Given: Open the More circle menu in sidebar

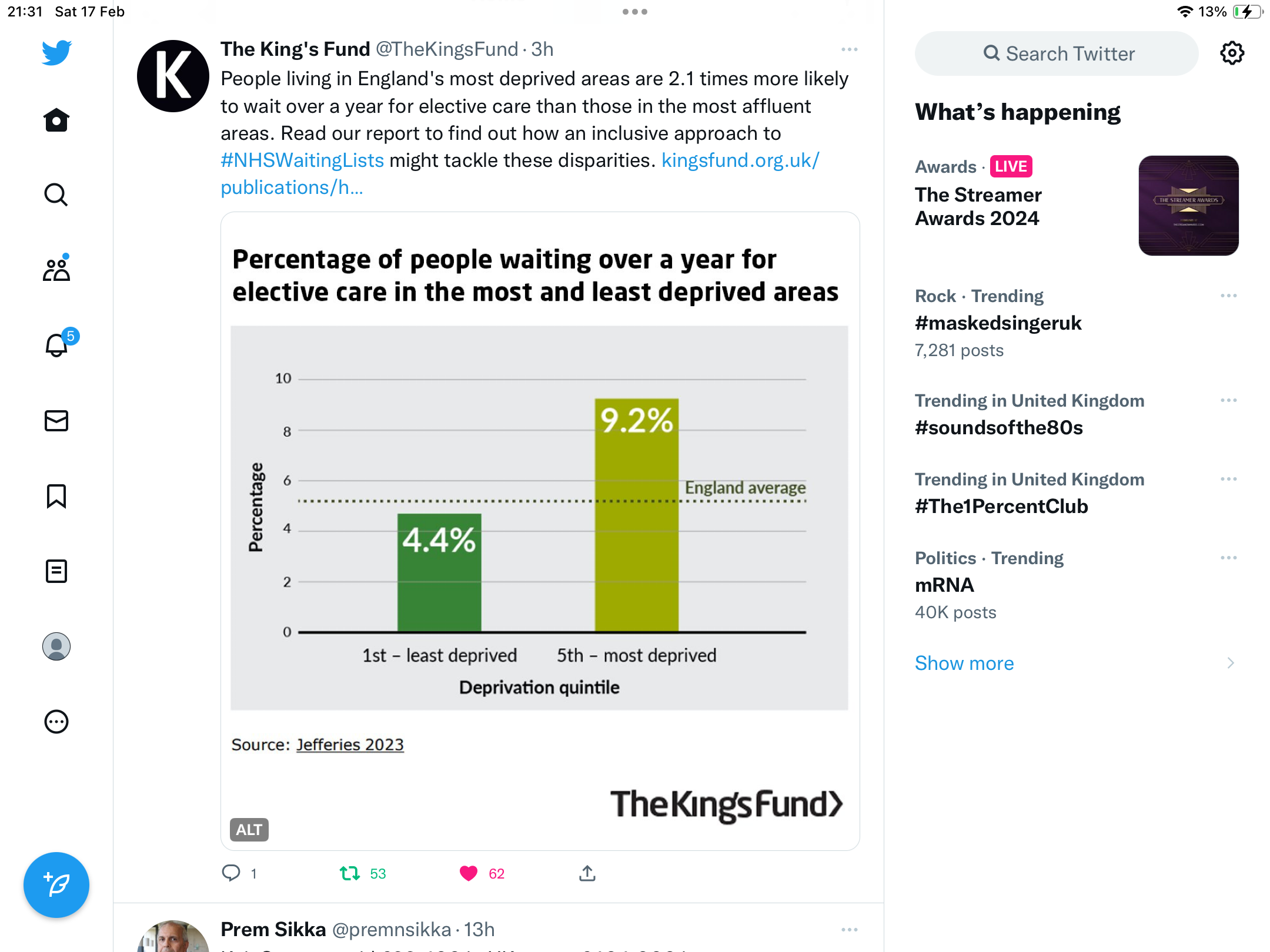Looking at the screenshot, I should (56, 722).
